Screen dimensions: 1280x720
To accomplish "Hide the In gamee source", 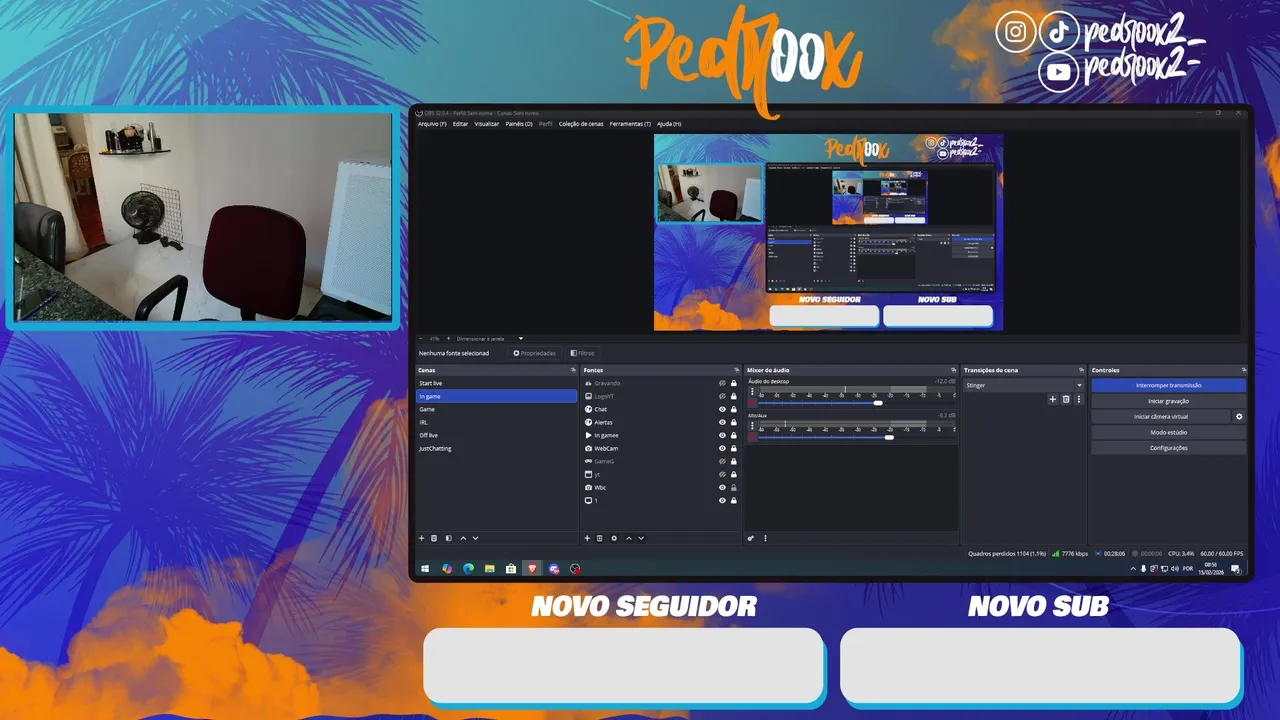I will pyautogui.click(x=722, y=435).
